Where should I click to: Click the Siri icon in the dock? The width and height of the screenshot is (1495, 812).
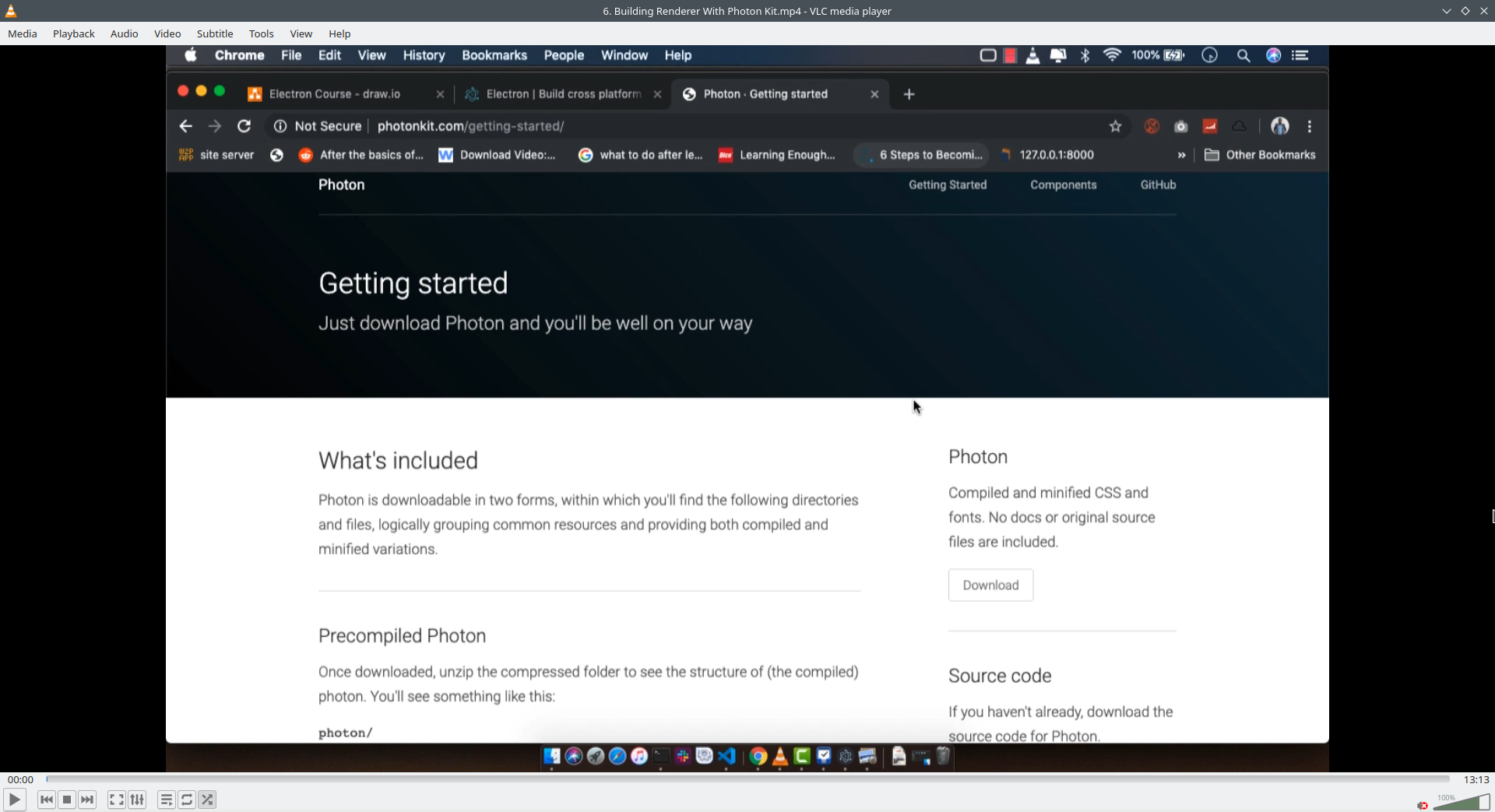pos(574,756)
